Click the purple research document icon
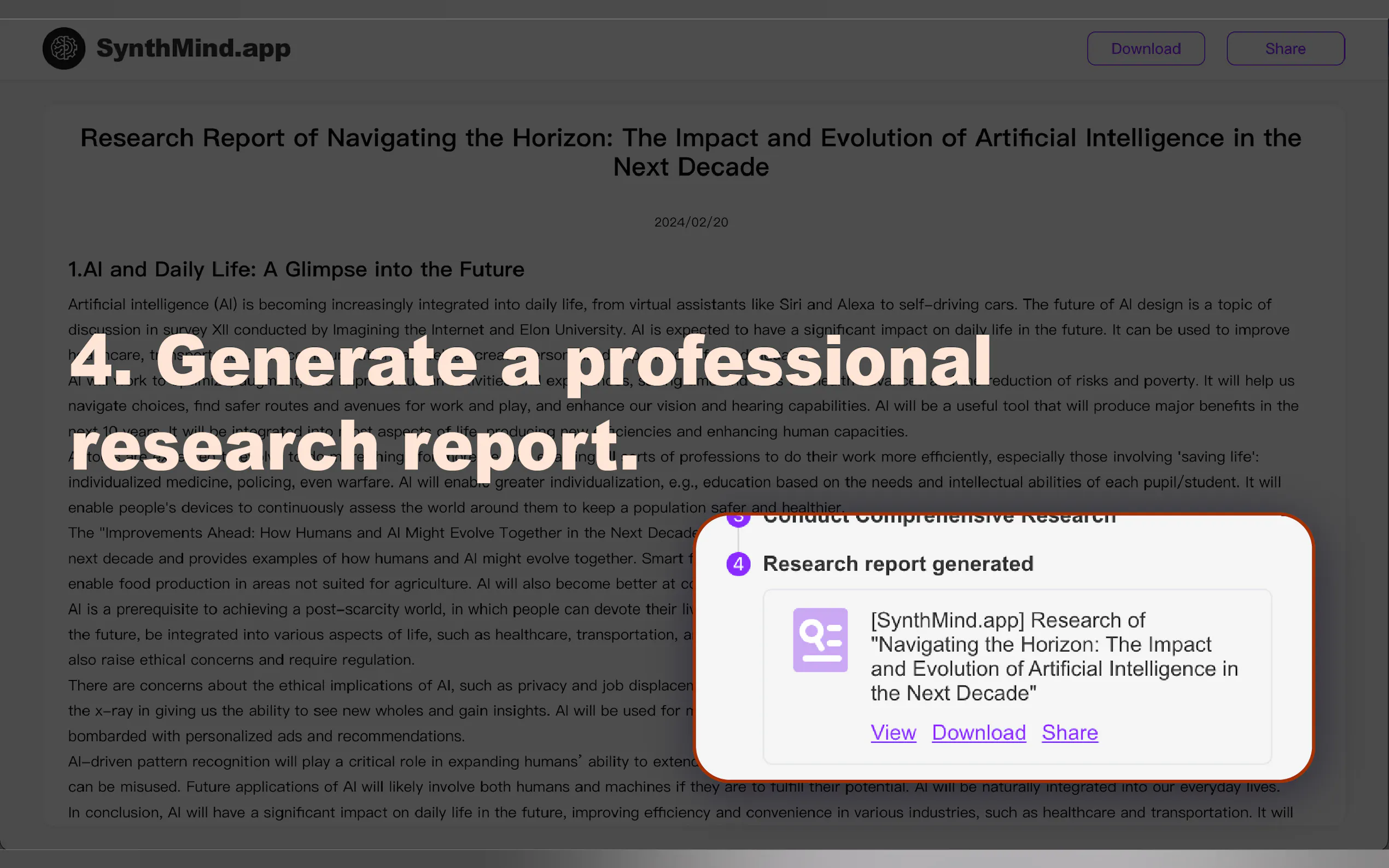Screen dimensions: 1389x868 pos(819,640)
